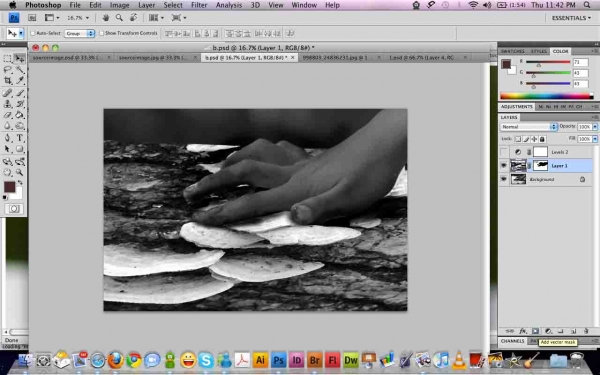
Task: Select the 3D Rotate tool
Action: (7, 161)
